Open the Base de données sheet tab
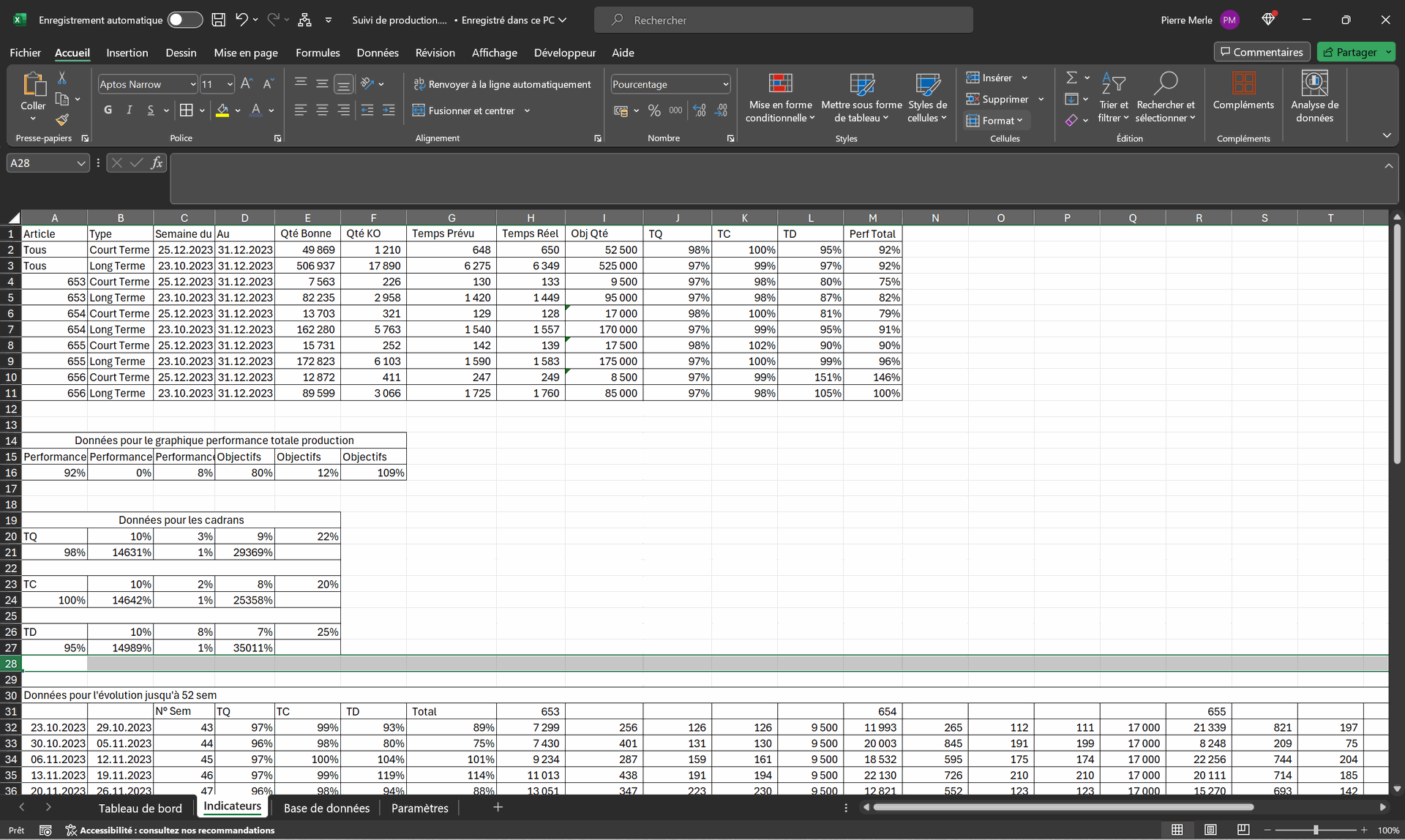 (x=326, y=808)
